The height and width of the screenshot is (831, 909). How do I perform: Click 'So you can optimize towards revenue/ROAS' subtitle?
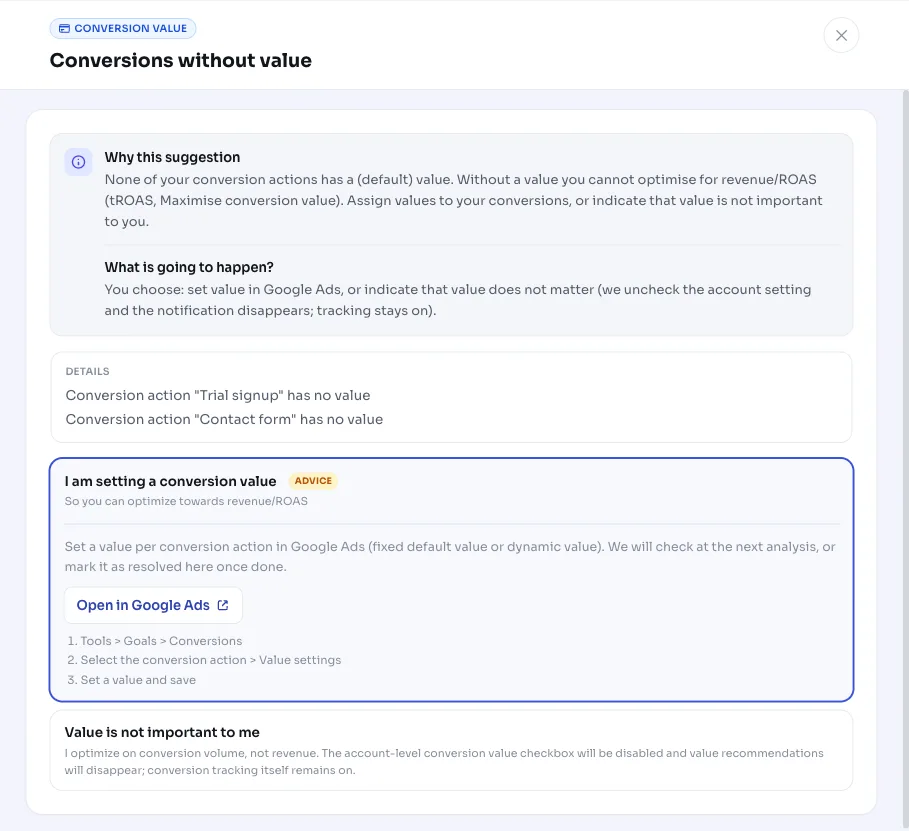click(186, 501)
